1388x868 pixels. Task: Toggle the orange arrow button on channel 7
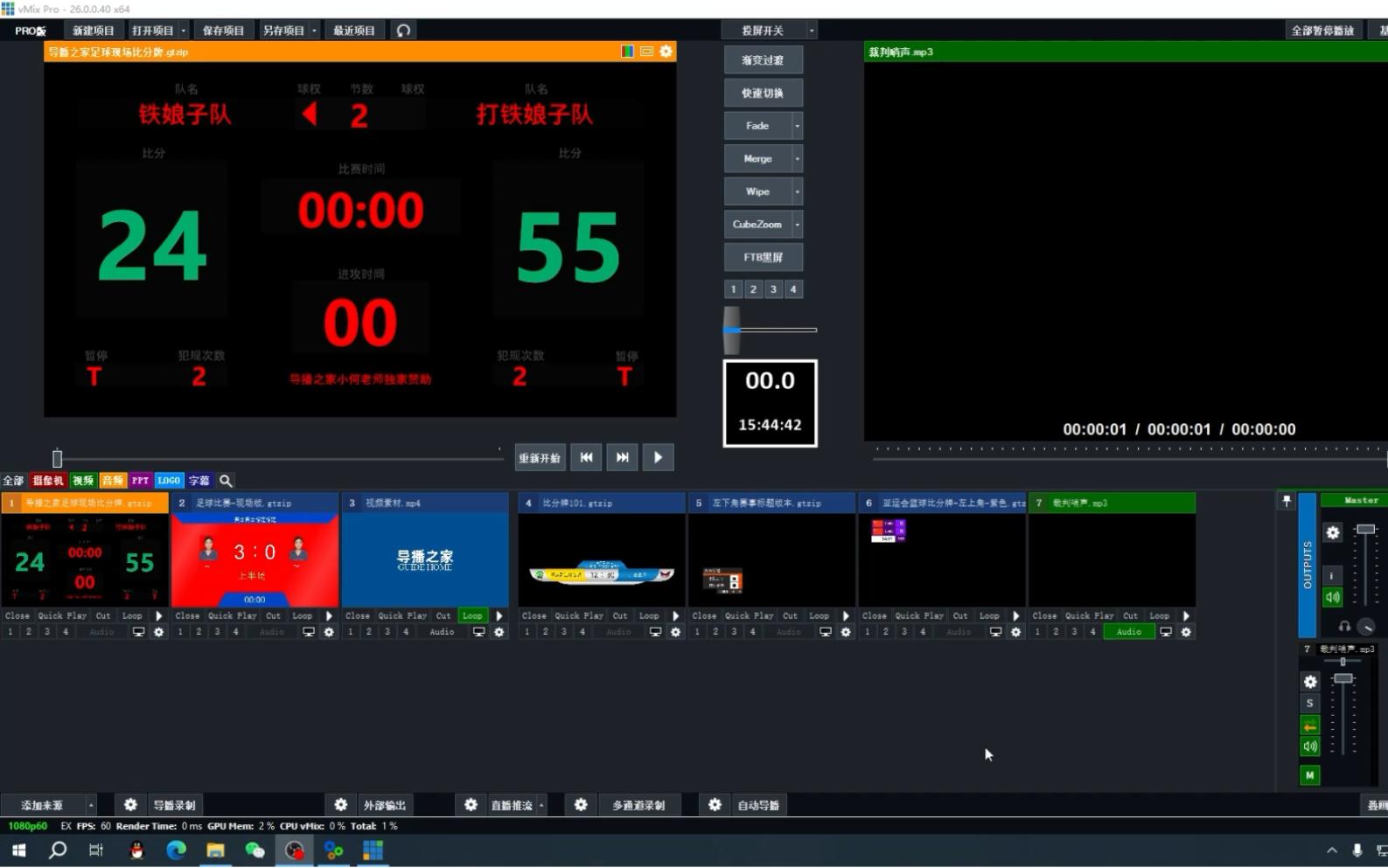tap(1309, 726)
